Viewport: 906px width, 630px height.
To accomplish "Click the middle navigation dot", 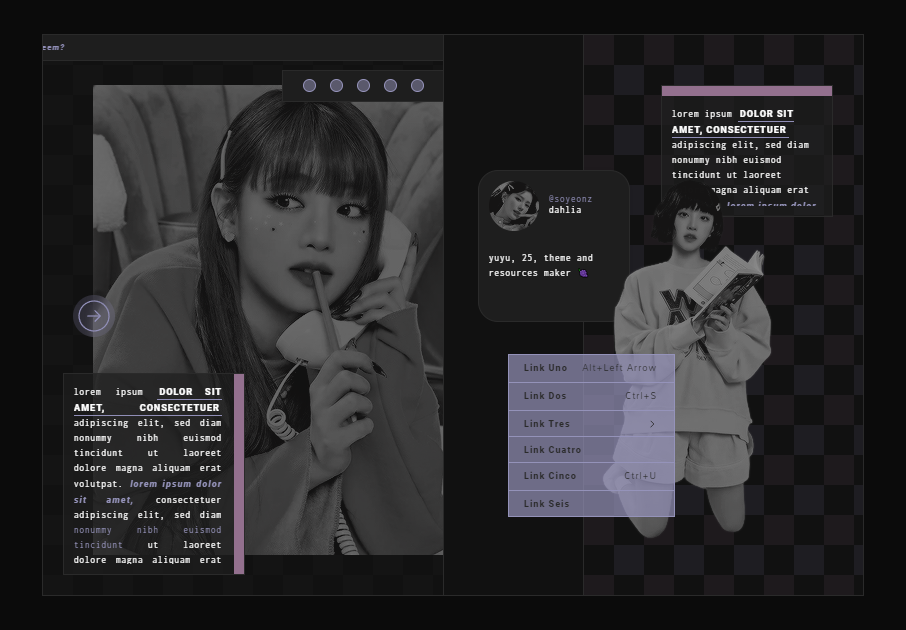I will (363, 85).
